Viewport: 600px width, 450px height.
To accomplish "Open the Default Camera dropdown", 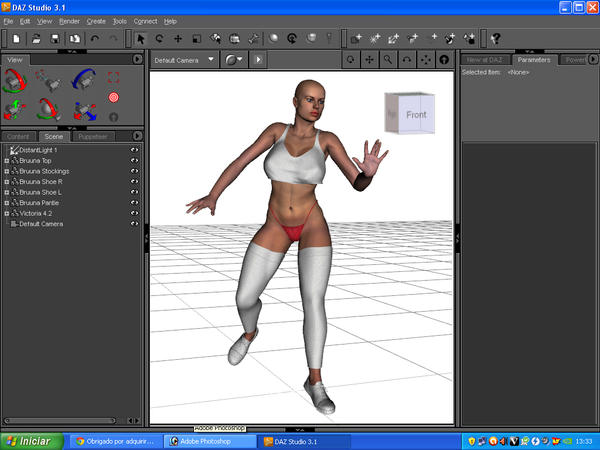I will click(184, 60).
